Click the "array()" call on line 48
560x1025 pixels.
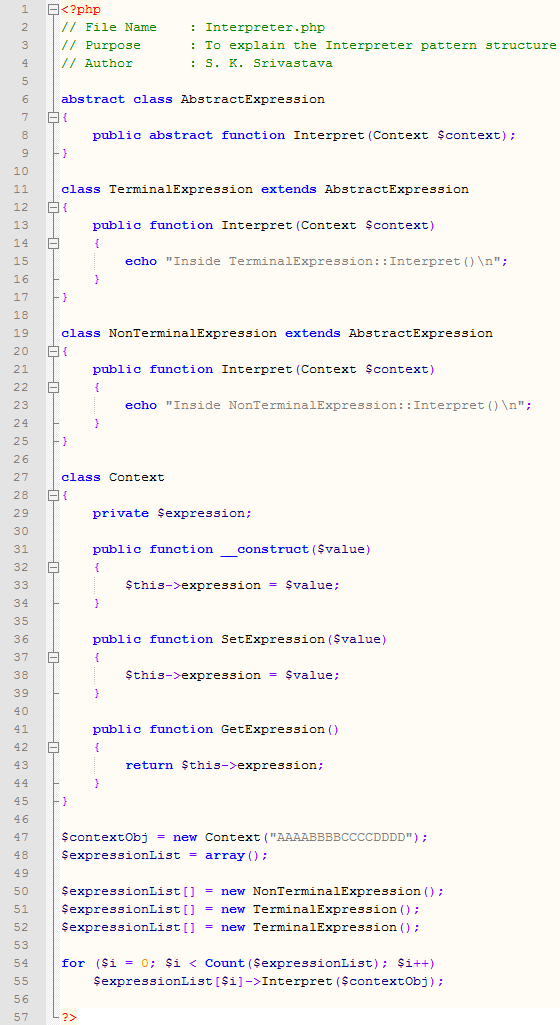[233, 855]
